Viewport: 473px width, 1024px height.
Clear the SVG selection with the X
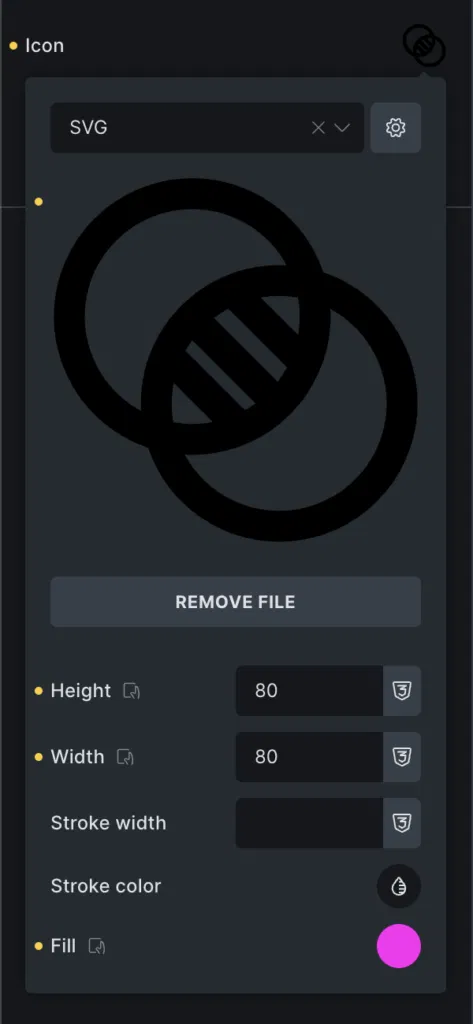click(318, 128)
